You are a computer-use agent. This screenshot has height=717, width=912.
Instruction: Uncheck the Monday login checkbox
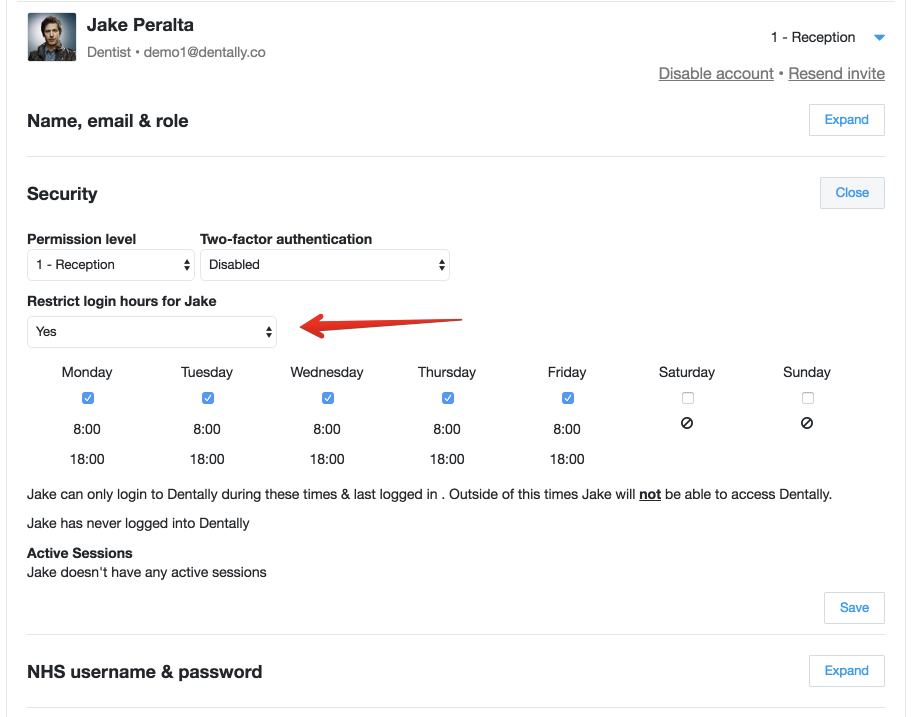pyautogui.click(x=88, y=398)
